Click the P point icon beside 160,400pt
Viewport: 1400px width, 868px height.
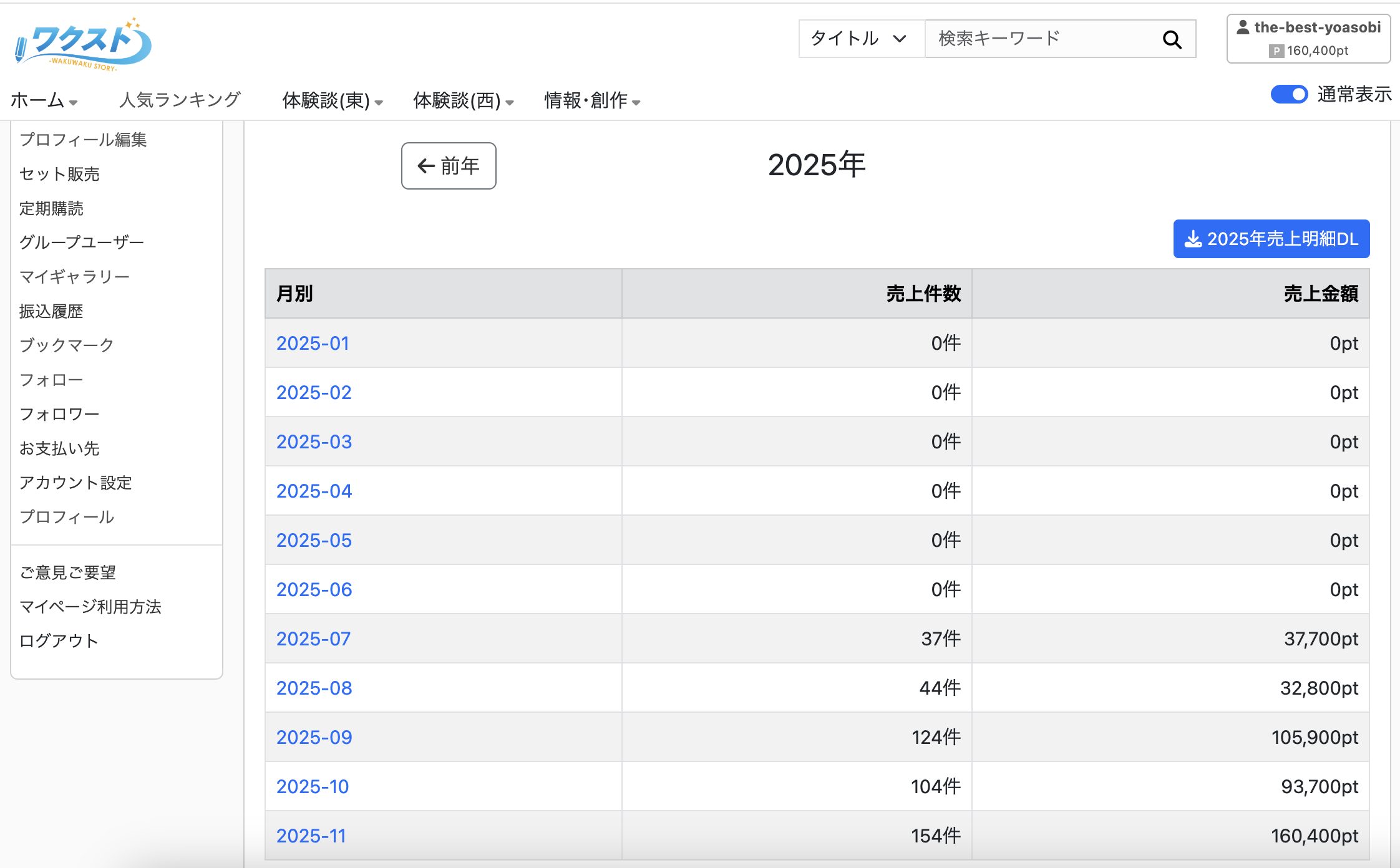click(x=1277, y=51)
